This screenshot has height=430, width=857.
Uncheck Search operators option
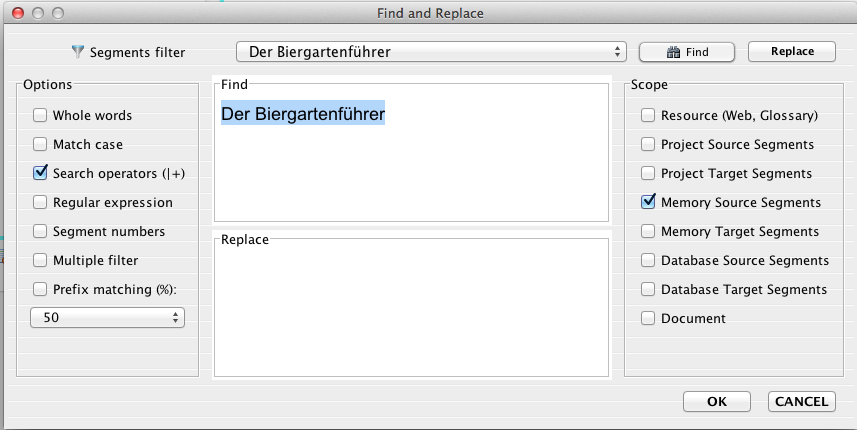[41, 173]
